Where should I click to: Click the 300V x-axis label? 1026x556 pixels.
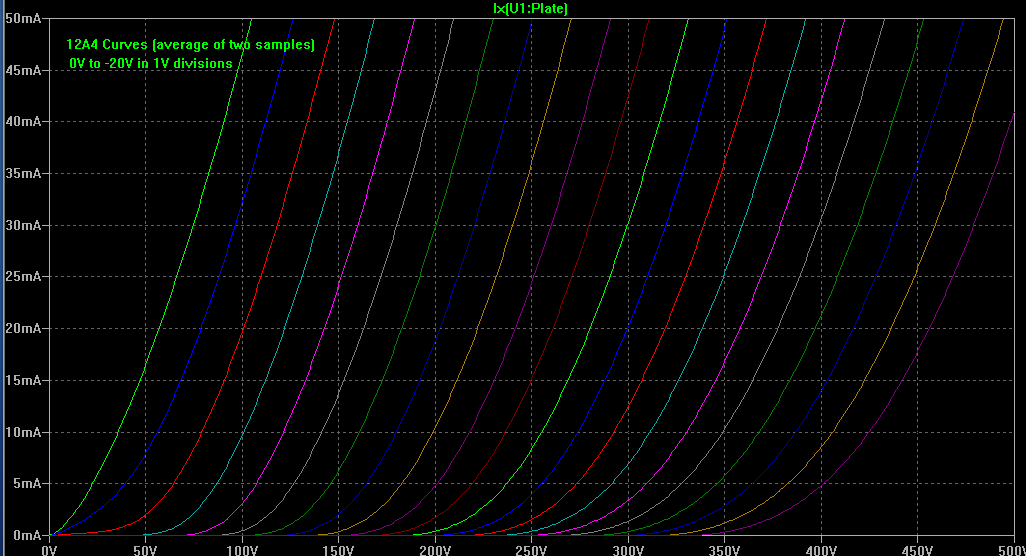click(x=628, y=549)
